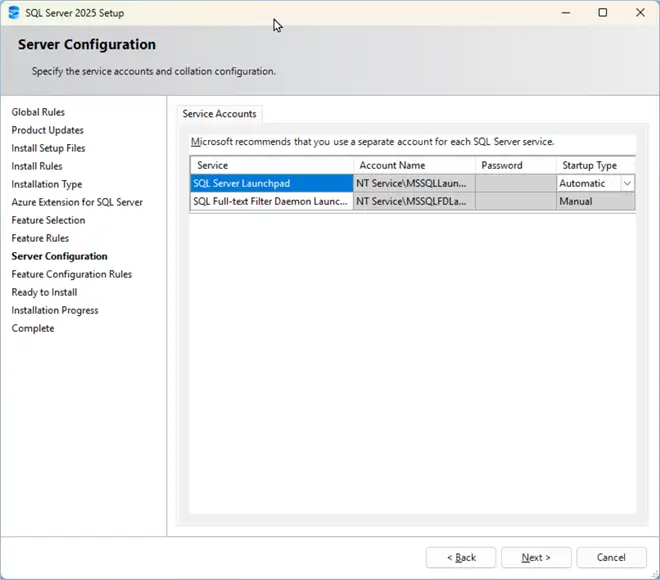
Task: Click the bold Server Configuration step
Action: 59,256
